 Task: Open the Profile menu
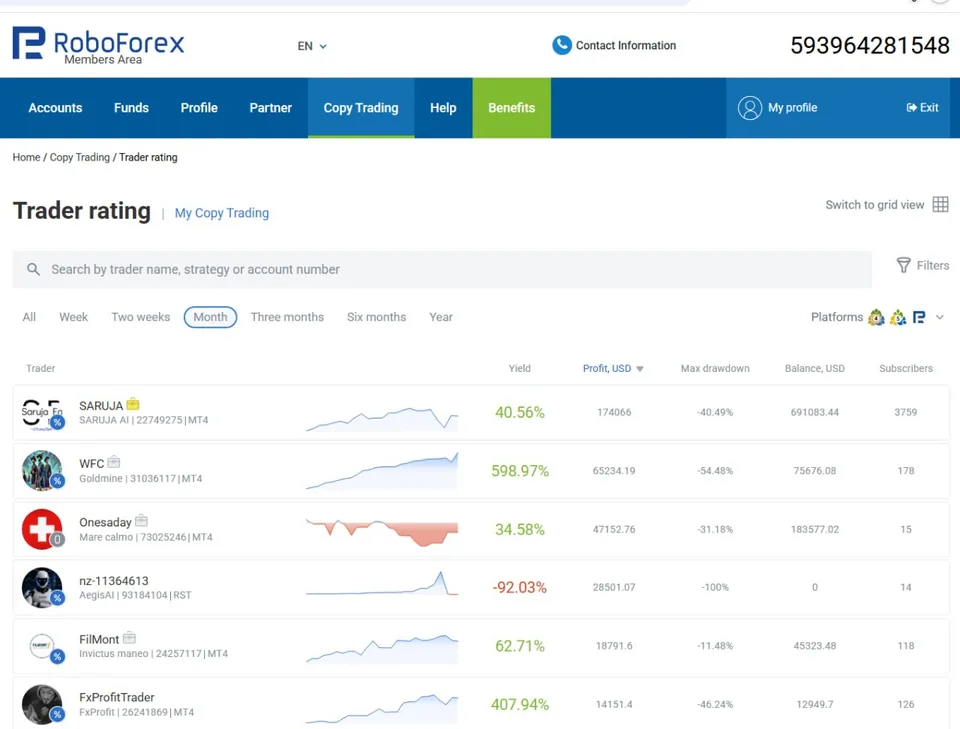(x=199, y=108)
